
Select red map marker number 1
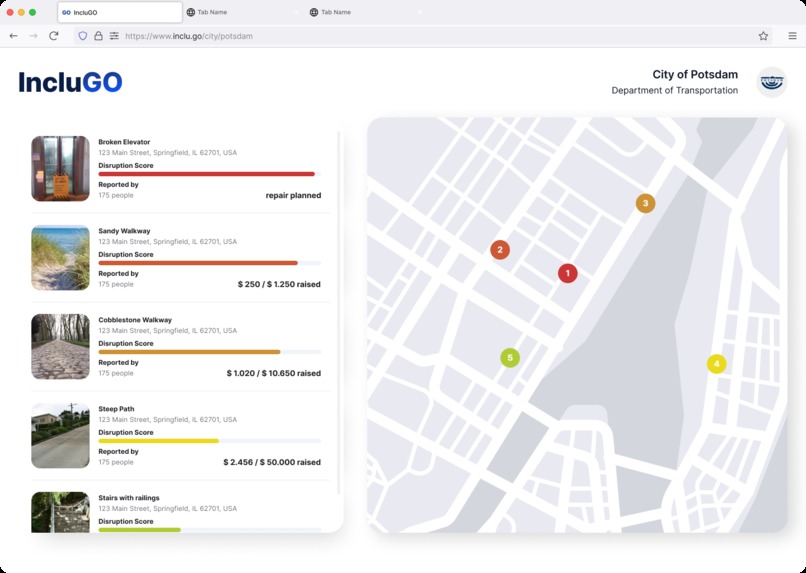point(567,273)
